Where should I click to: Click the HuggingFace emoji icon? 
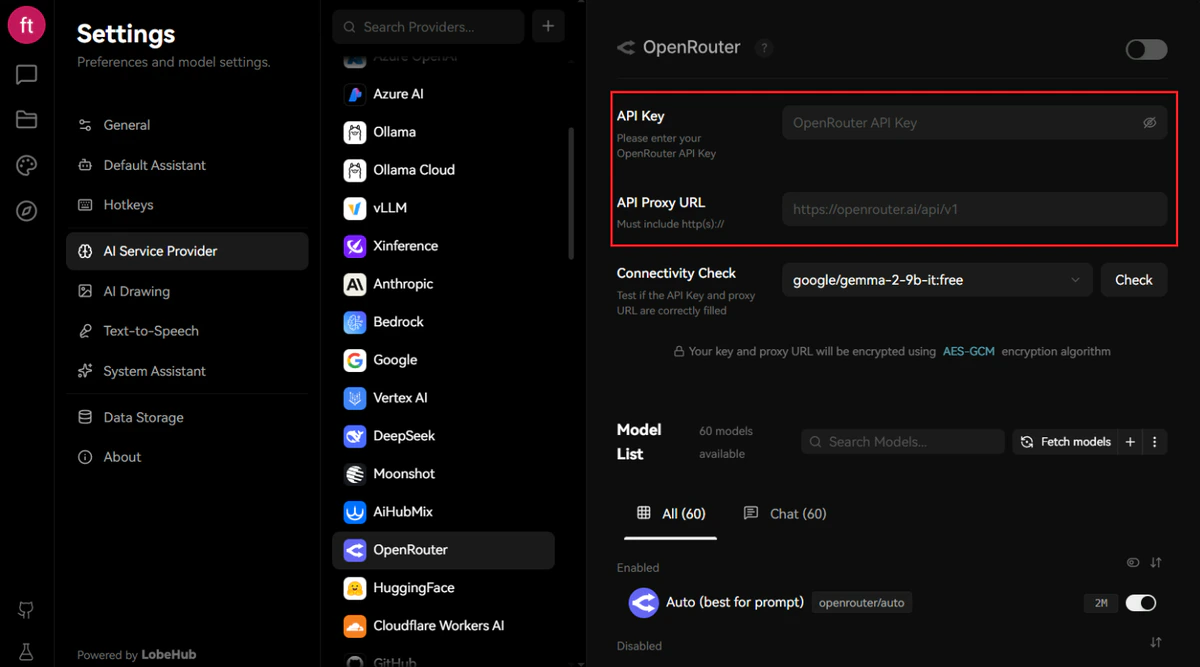point(355,588)
